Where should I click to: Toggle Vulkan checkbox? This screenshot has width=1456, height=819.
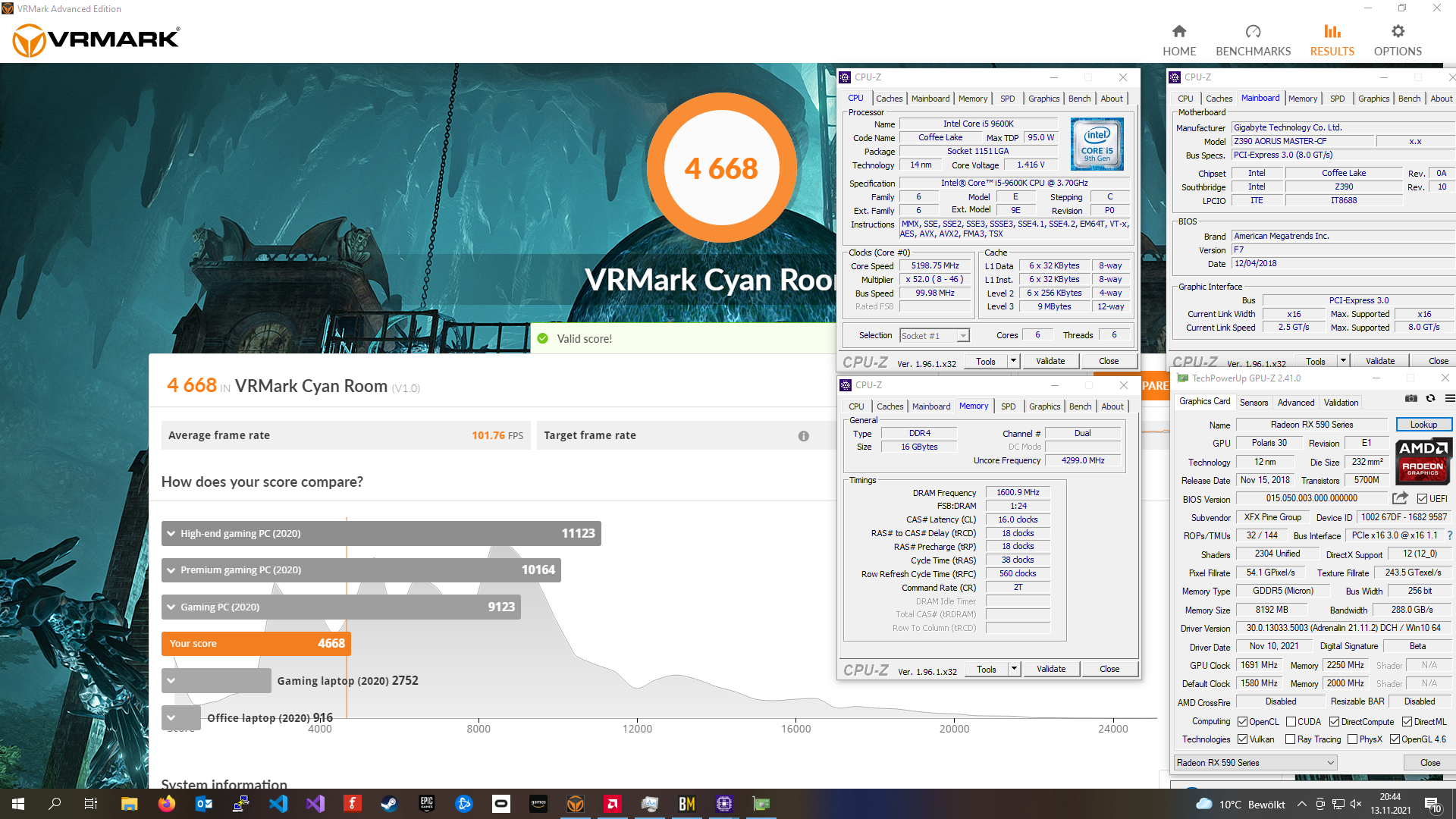coord(1242,739)
